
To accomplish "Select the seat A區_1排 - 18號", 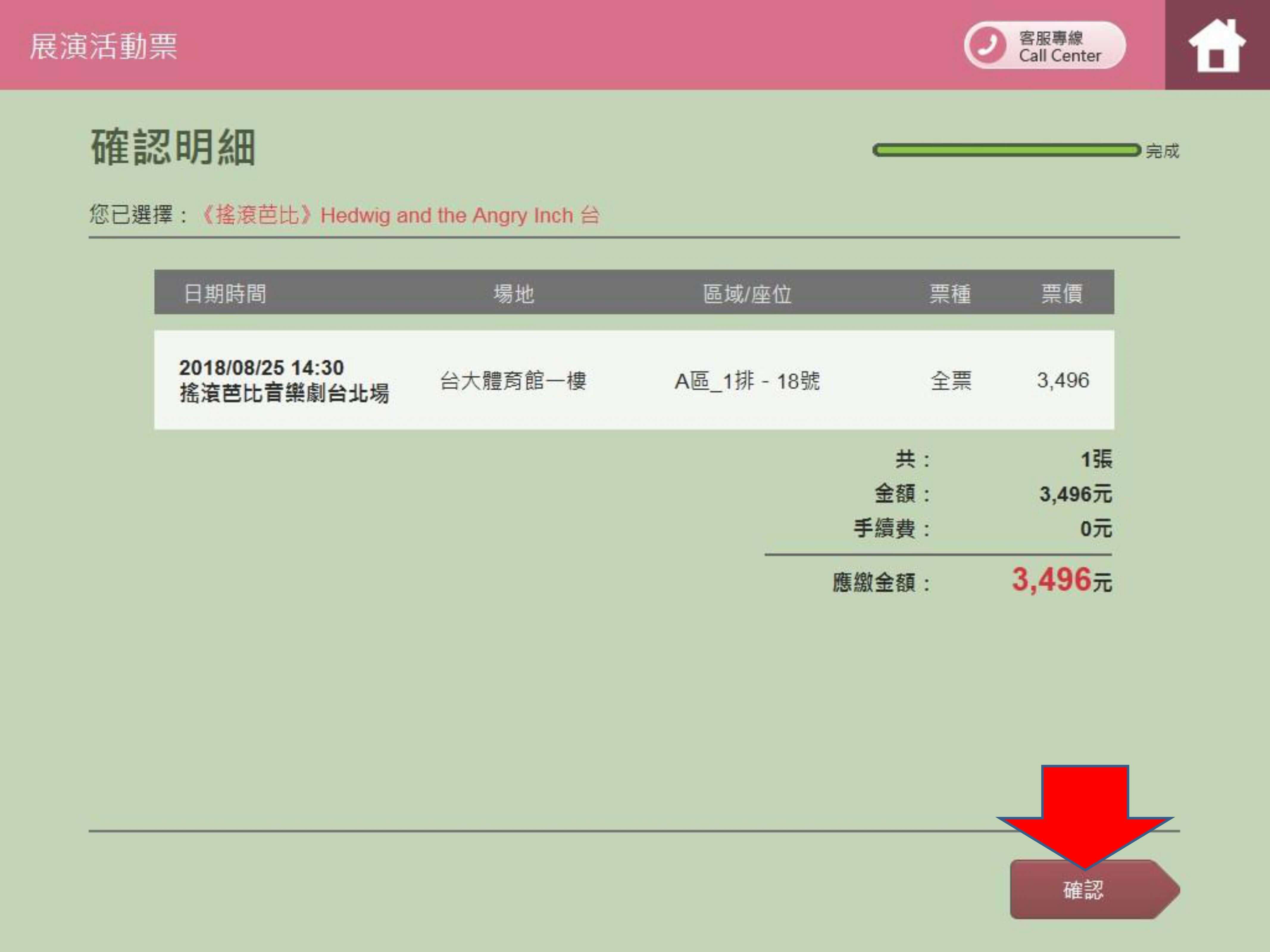I will pos(747,381).
